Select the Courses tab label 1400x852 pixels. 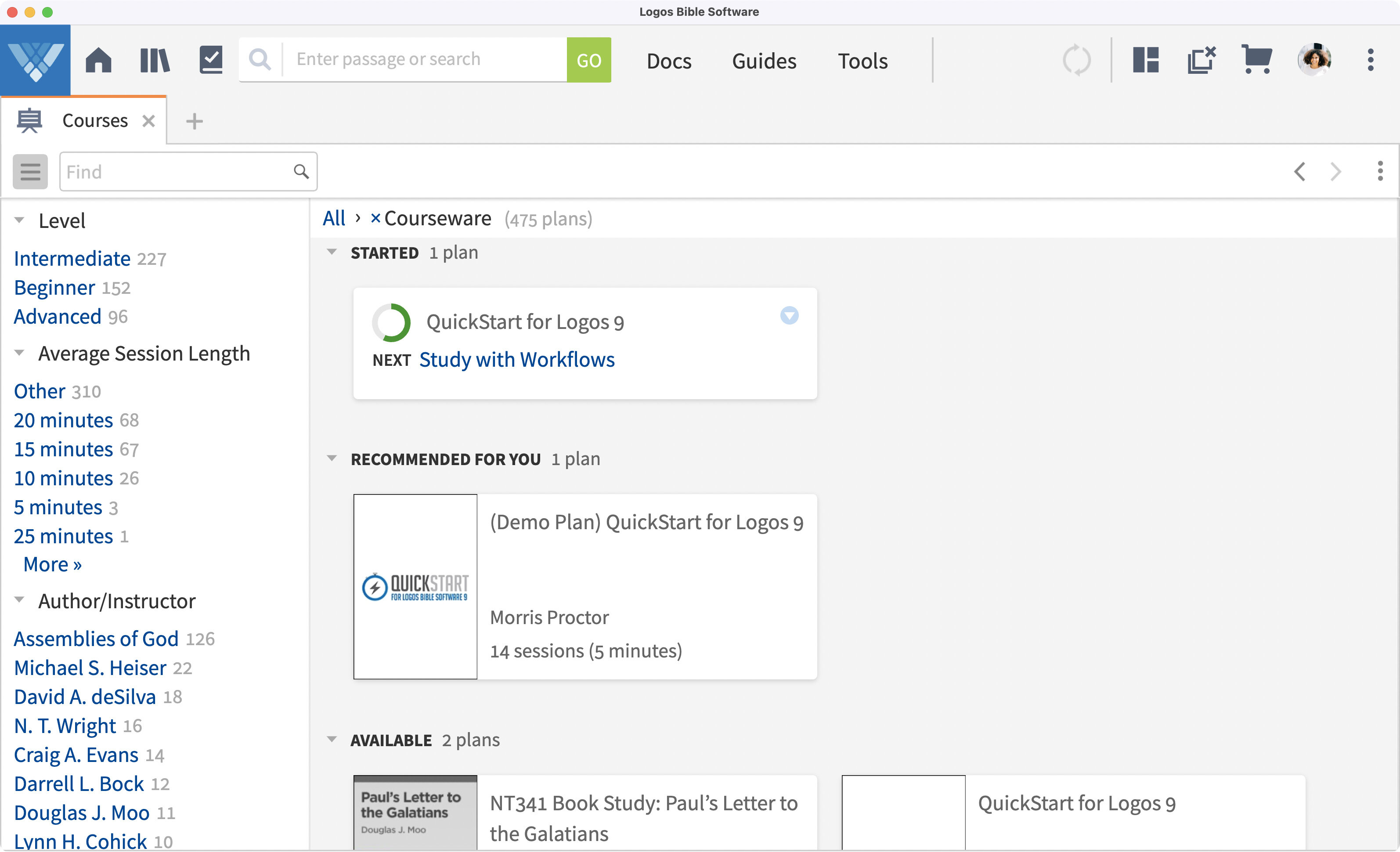pyautogui.click(x=95, y=120)
